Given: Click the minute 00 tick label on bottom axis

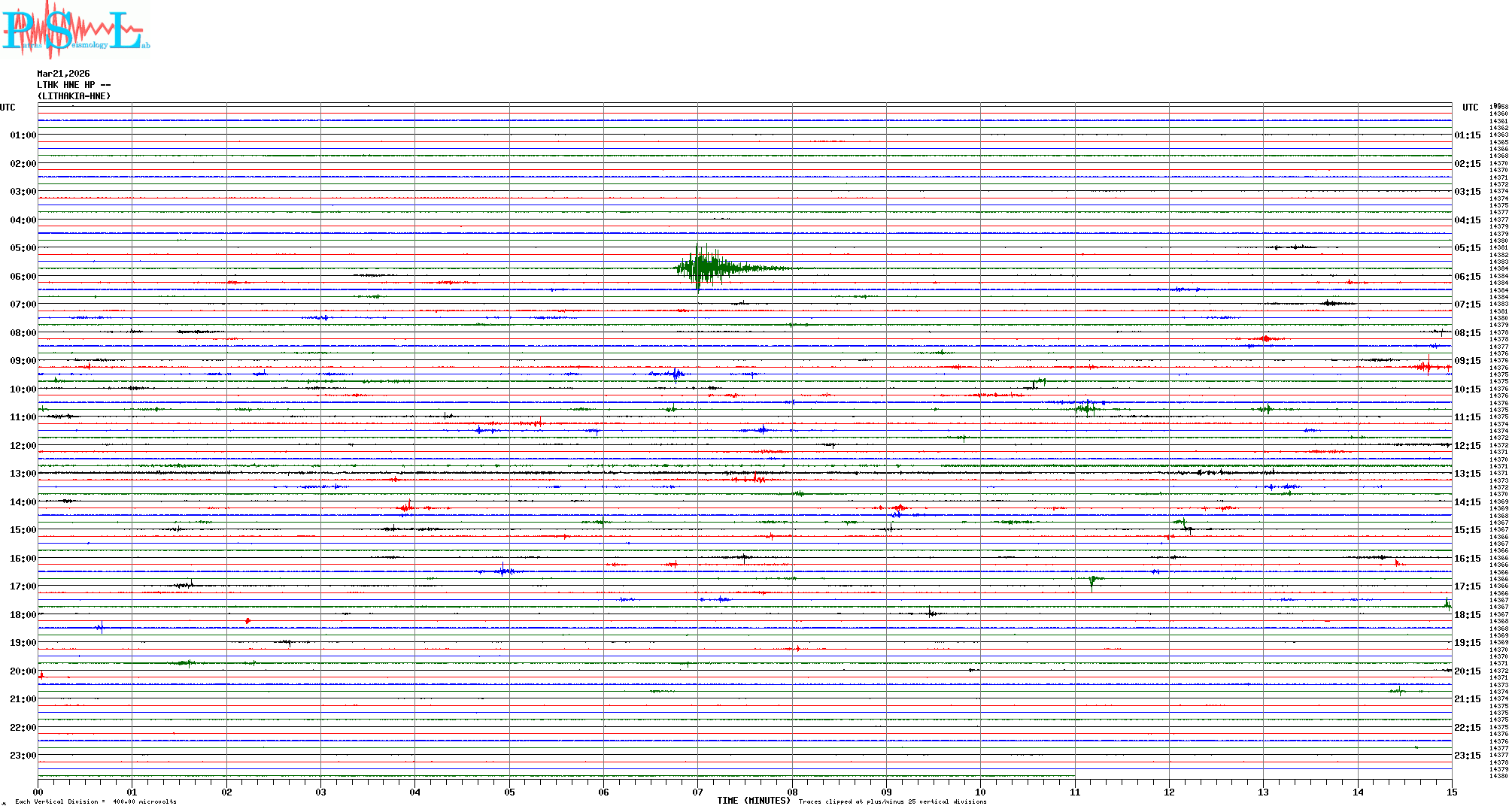Looking at the screenshot, I should pyautogui.click(x=38, y=792).
